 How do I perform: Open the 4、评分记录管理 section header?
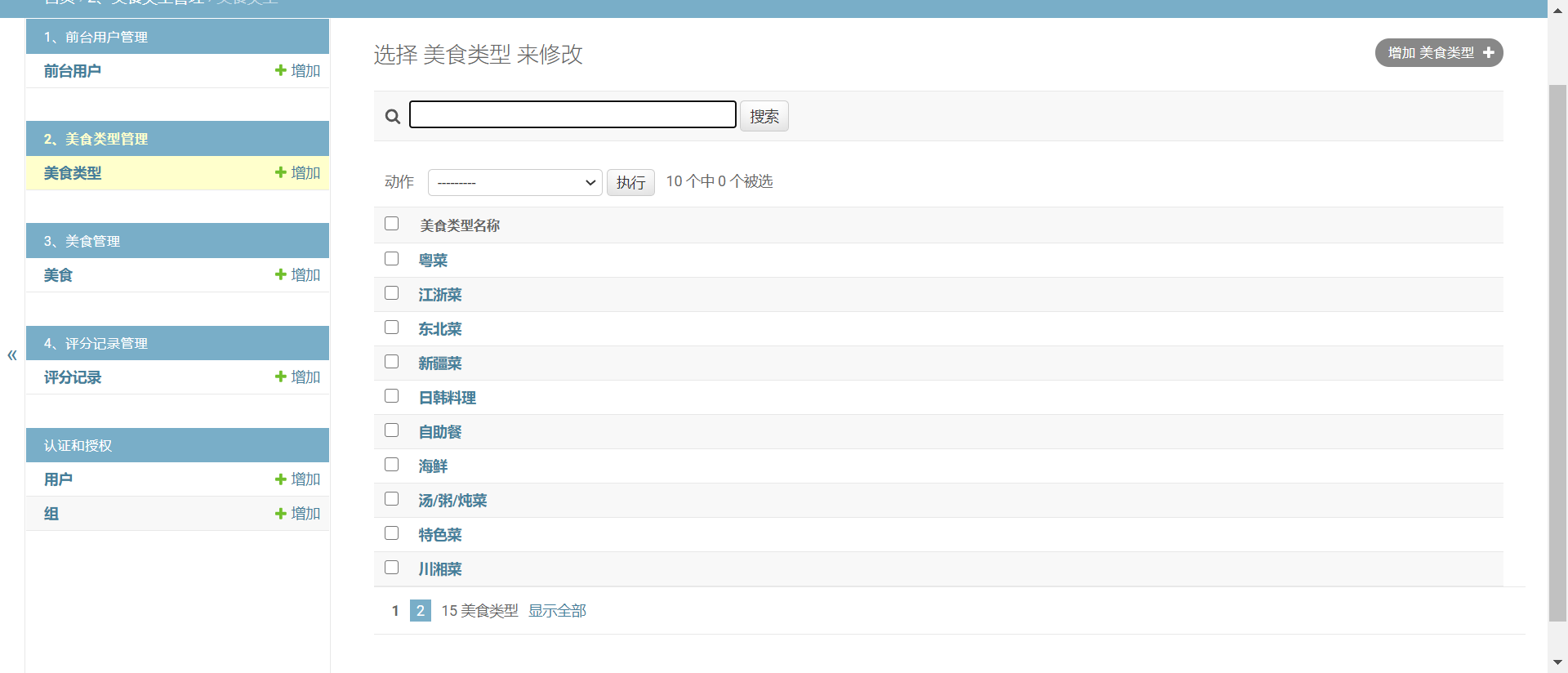[96, 343]
